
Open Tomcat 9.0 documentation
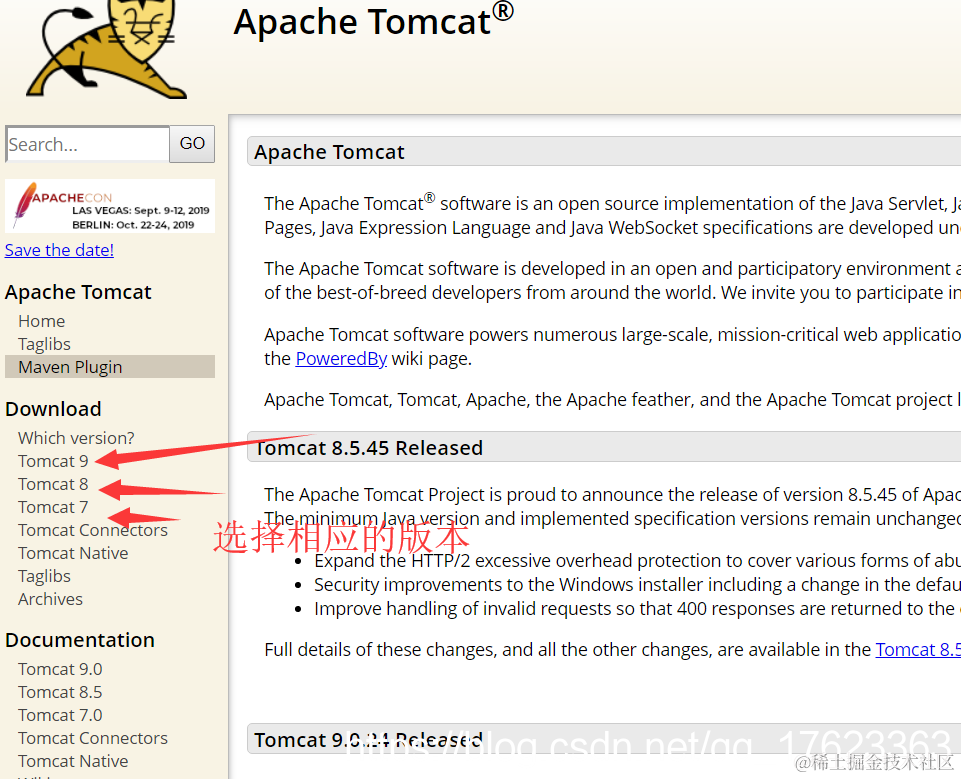coord(60,669)
